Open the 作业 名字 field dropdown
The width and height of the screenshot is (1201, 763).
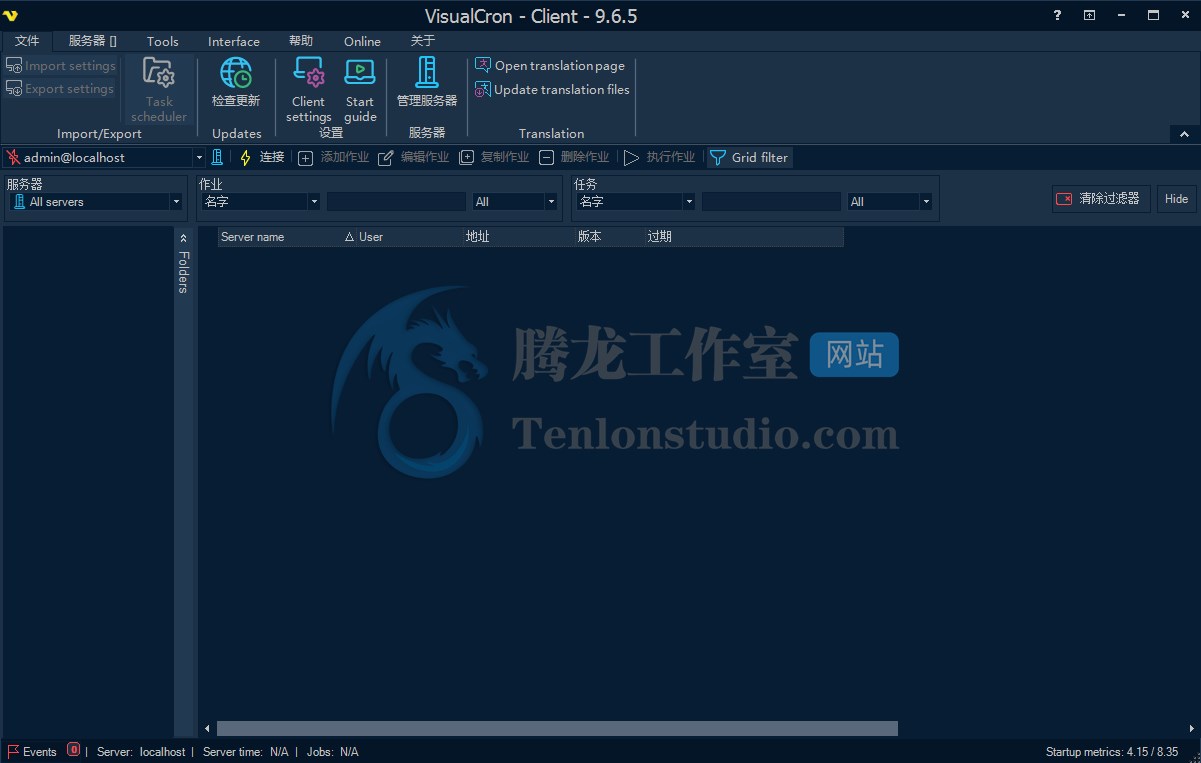(314, 201)
